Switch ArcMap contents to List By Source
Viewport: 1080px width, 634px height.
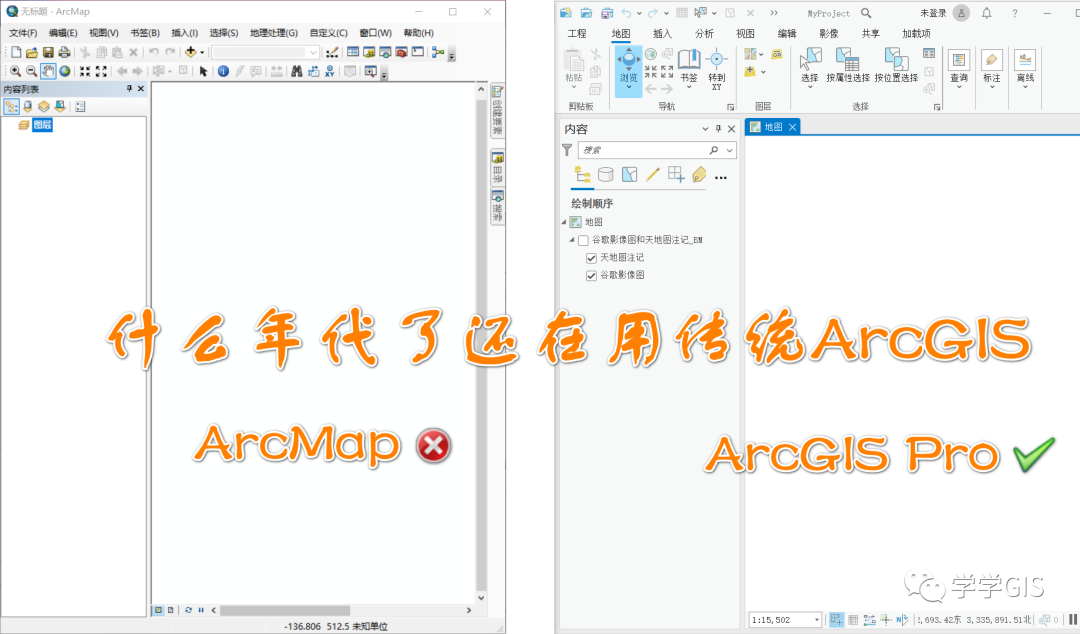(28, 106)
